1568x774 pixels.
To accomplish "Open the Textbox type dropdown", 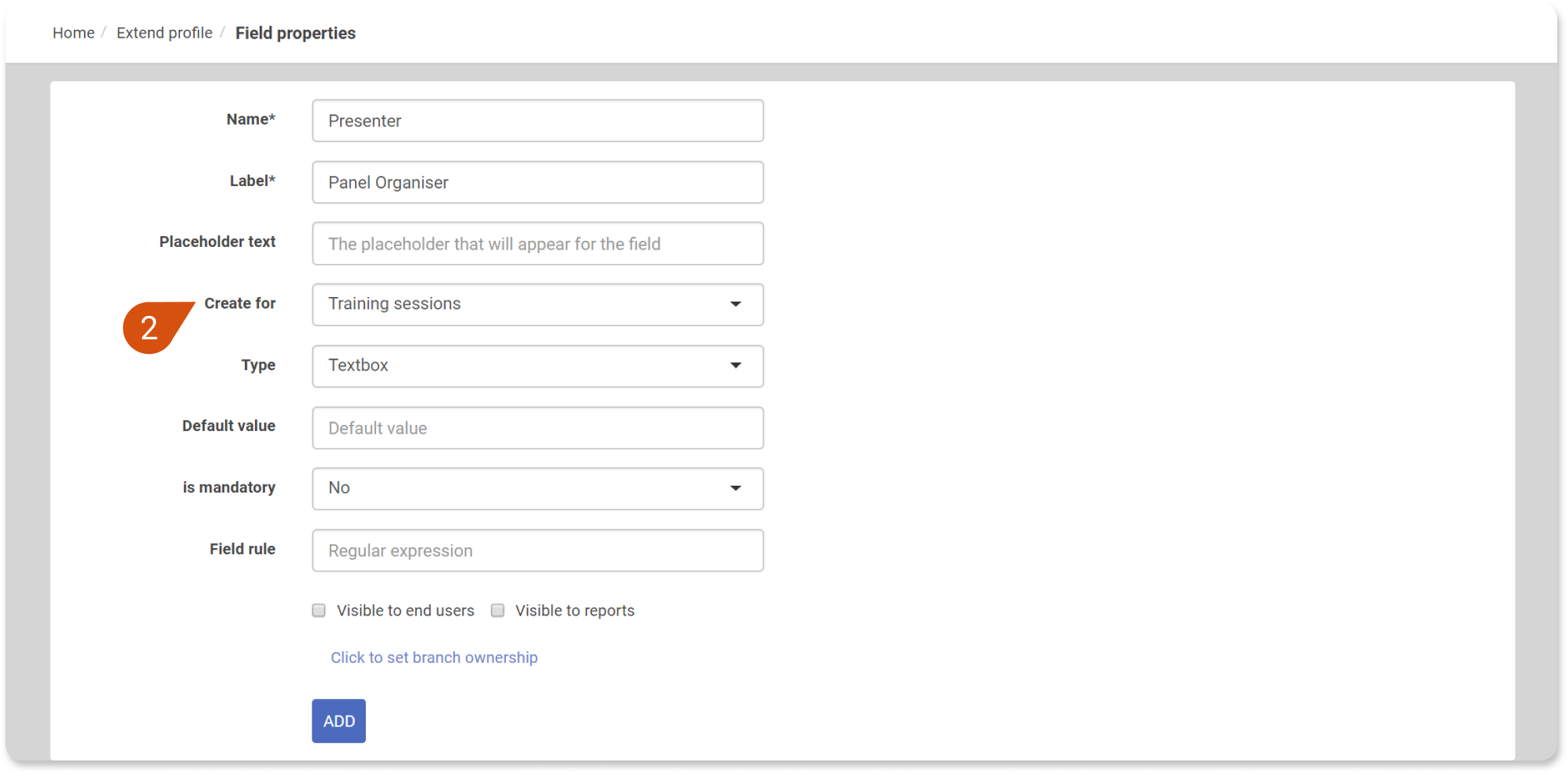I will [x=538, y=366].
